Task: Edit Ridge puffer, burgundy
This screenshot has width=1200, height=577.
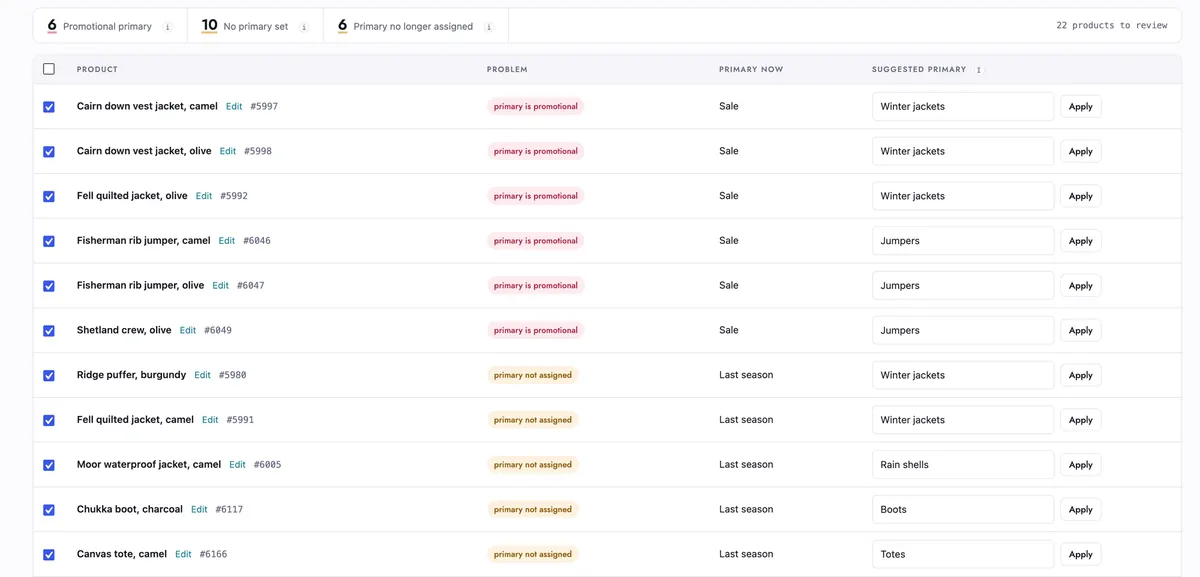Action: (x=203, y=375)
